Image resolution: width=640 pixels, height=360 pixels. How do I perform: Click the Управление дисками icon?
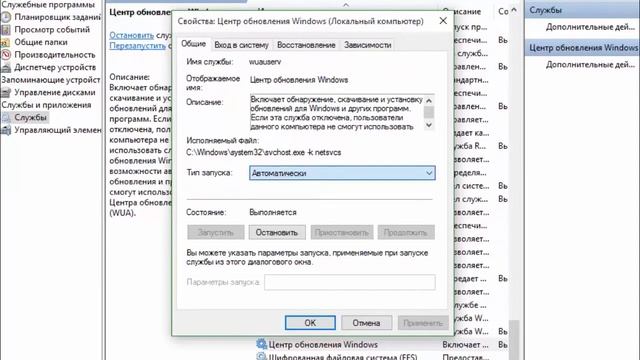coord(6,93)
